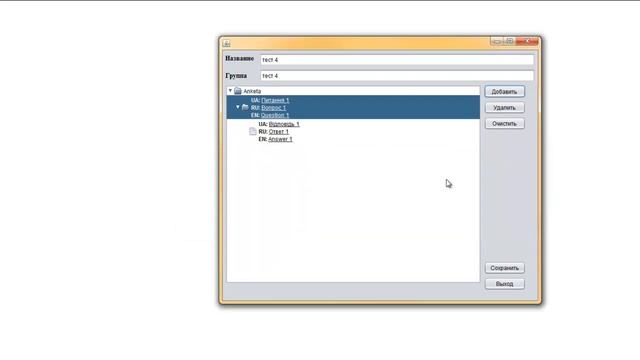Select the Anketa folder icon
This screenshot has width=640, height=360.
pyautogui.click(x=238, y=91)
